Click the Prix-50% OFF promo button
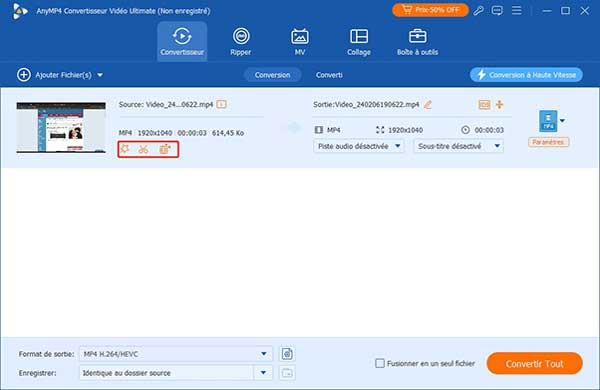Image resolution: width=600 pixels, height=390 pixels. pos(430,10)
